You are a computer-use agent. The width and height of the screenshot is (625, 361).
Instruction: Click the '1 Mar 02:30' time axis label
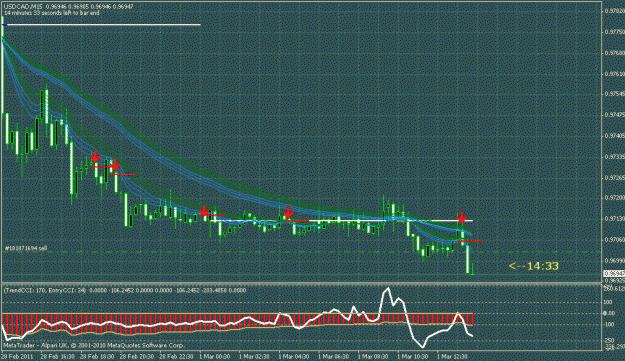254,356
